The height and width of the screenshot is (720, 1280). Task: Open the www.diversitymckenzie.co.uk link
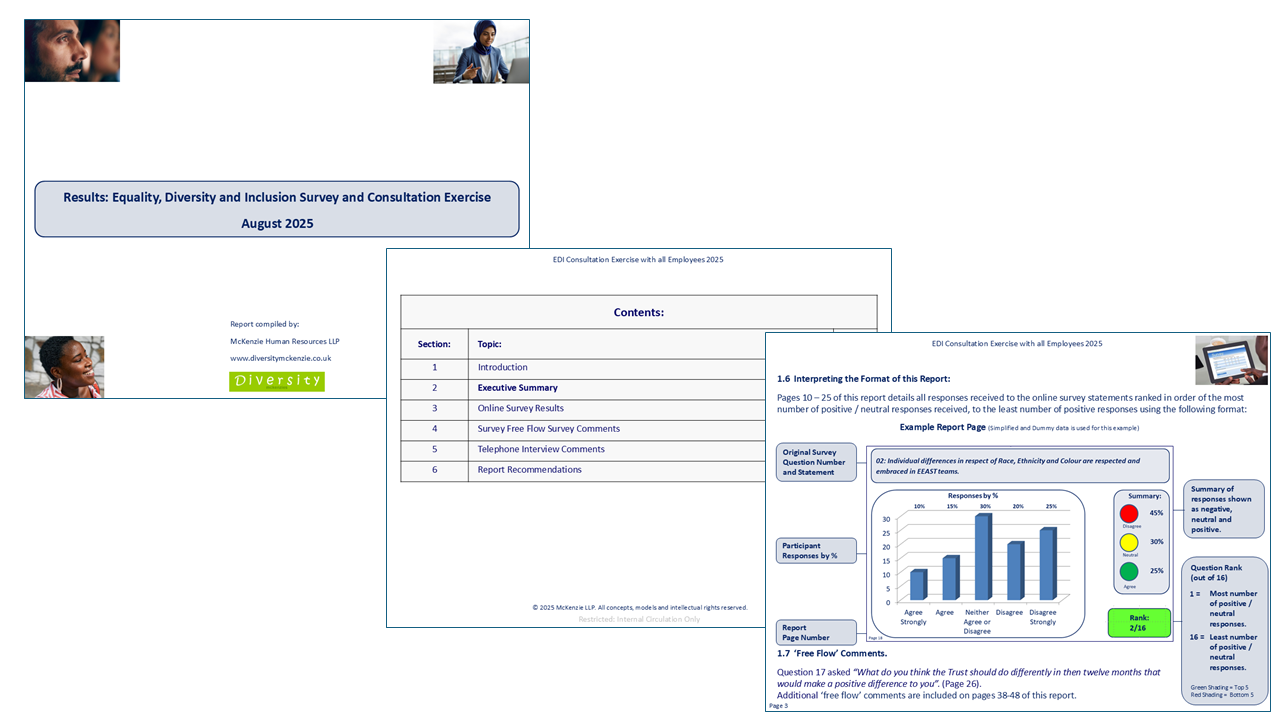(280, 358)
